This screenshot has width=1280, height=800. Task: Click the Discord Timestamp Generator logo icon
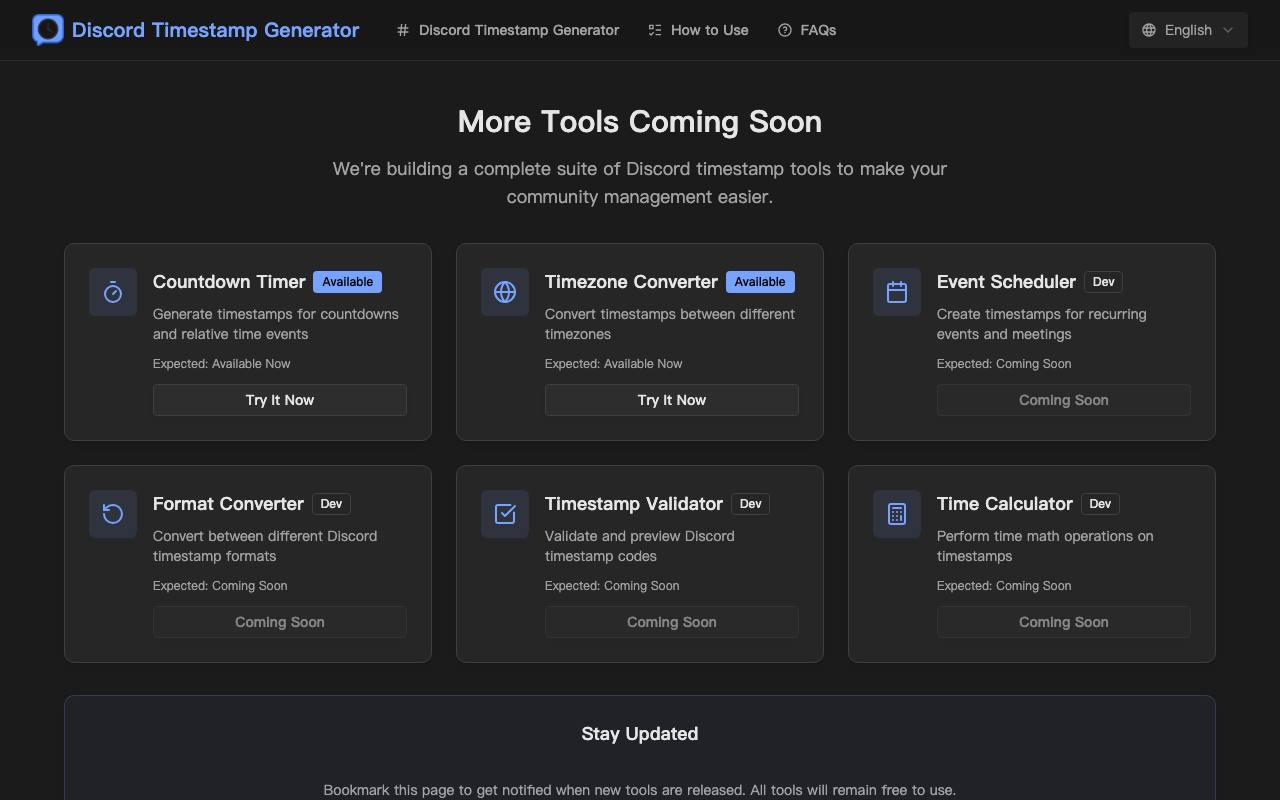[48, 30]
